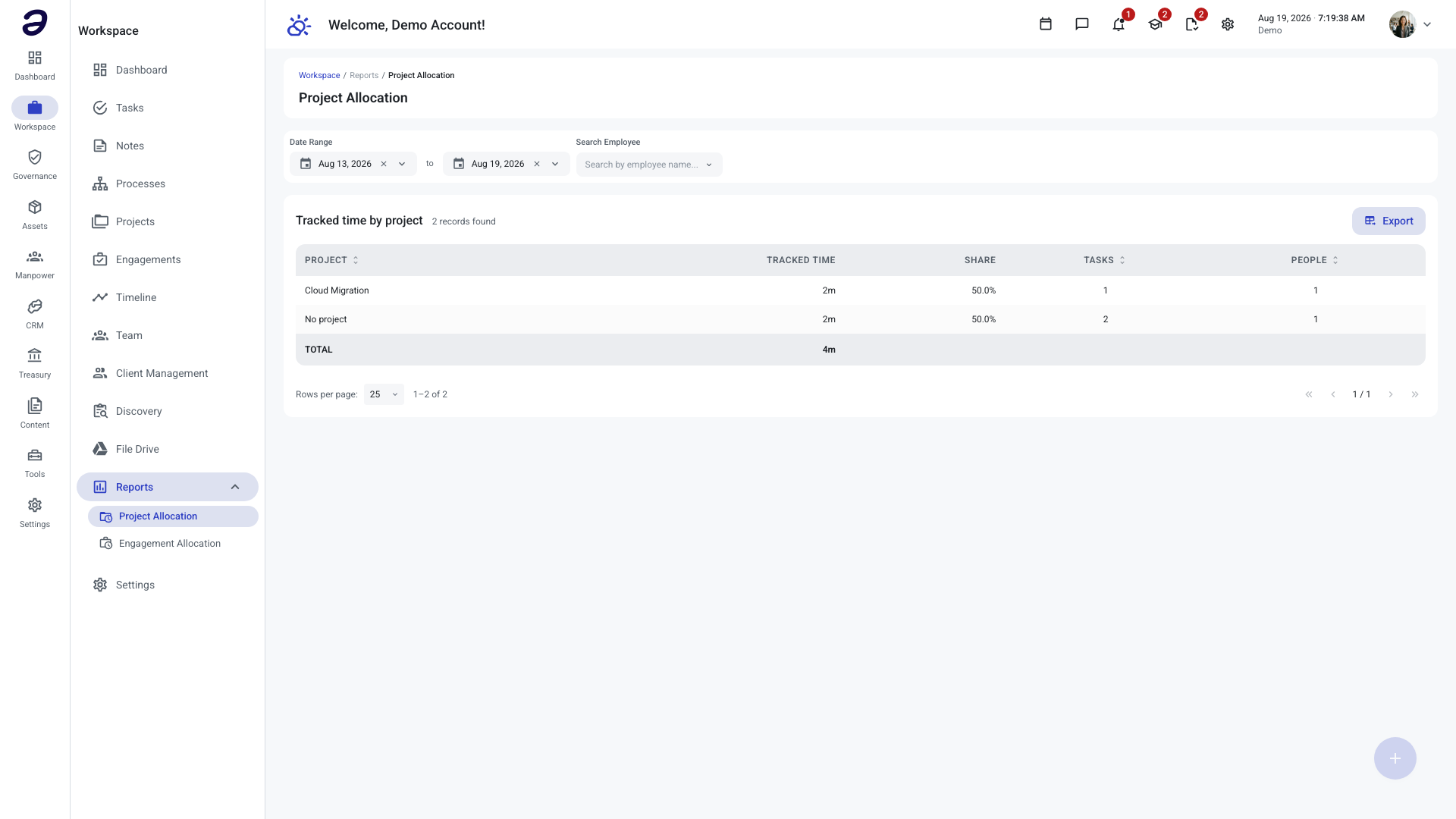The image size is (1456, 819).
Task: Click the Cloud Migration project row
Action: coord(860,290)
